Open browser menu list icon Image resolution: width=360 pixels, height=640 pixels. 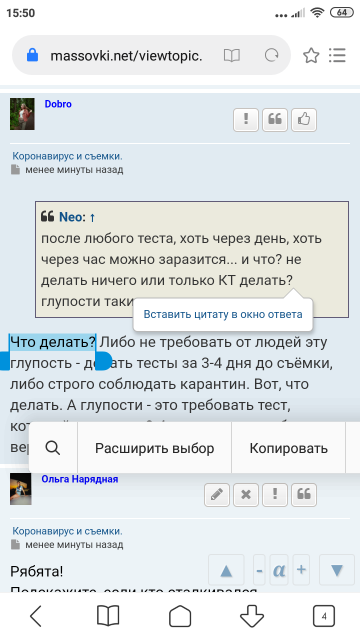click(337, 55)
